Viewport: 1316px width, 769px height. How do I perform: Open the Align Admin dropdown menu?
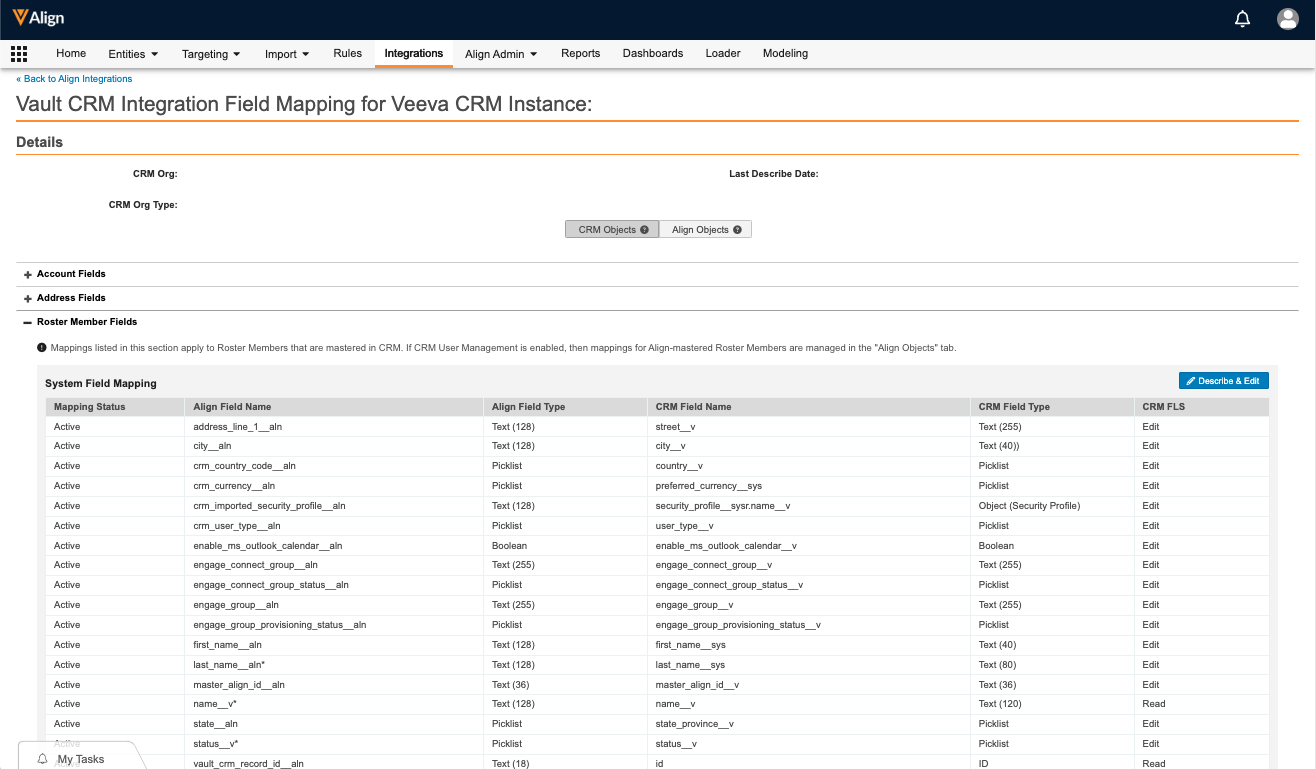(x=501, y=54)
